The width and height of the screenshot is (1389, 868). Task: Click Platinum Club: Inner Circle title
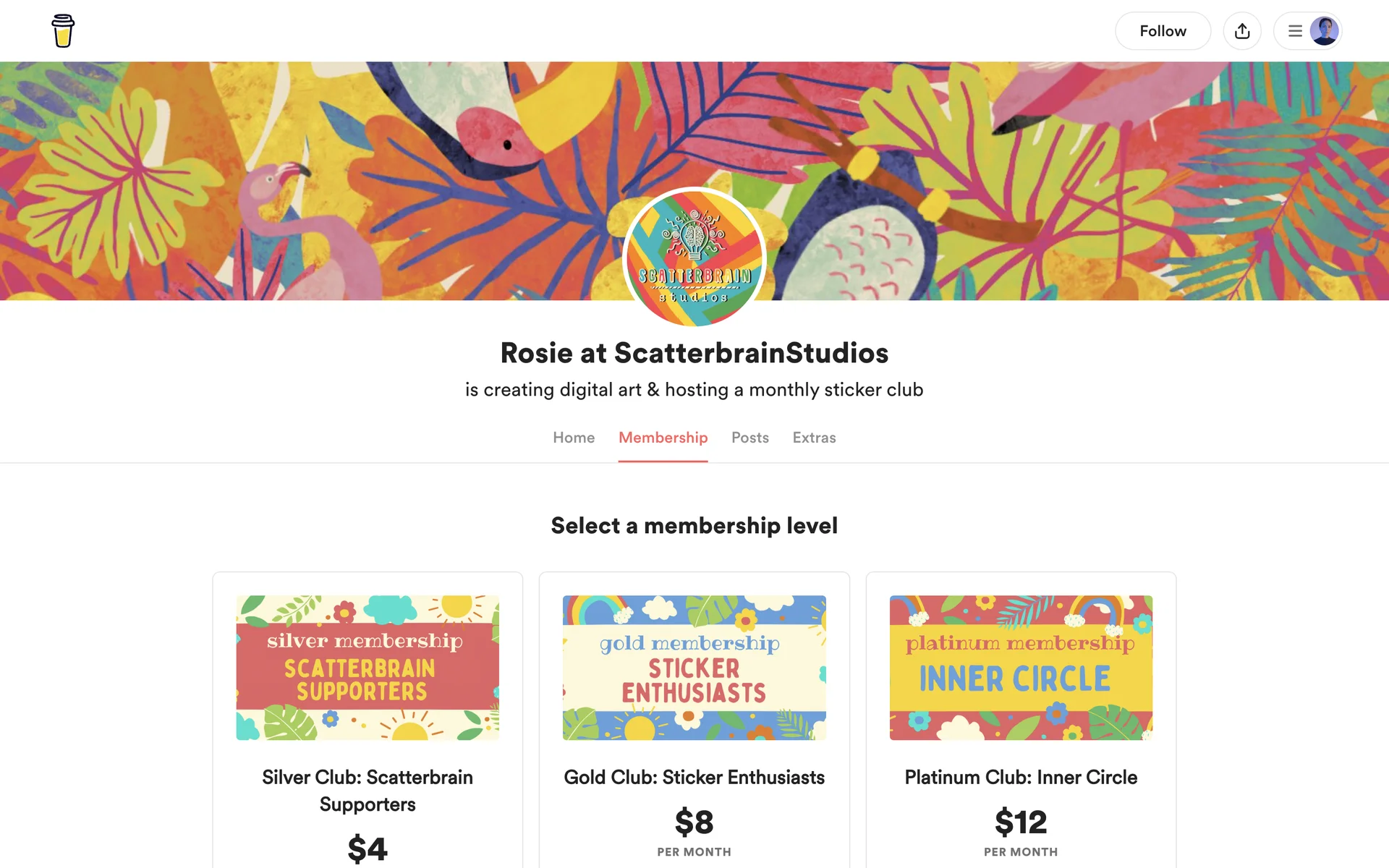1021,777
